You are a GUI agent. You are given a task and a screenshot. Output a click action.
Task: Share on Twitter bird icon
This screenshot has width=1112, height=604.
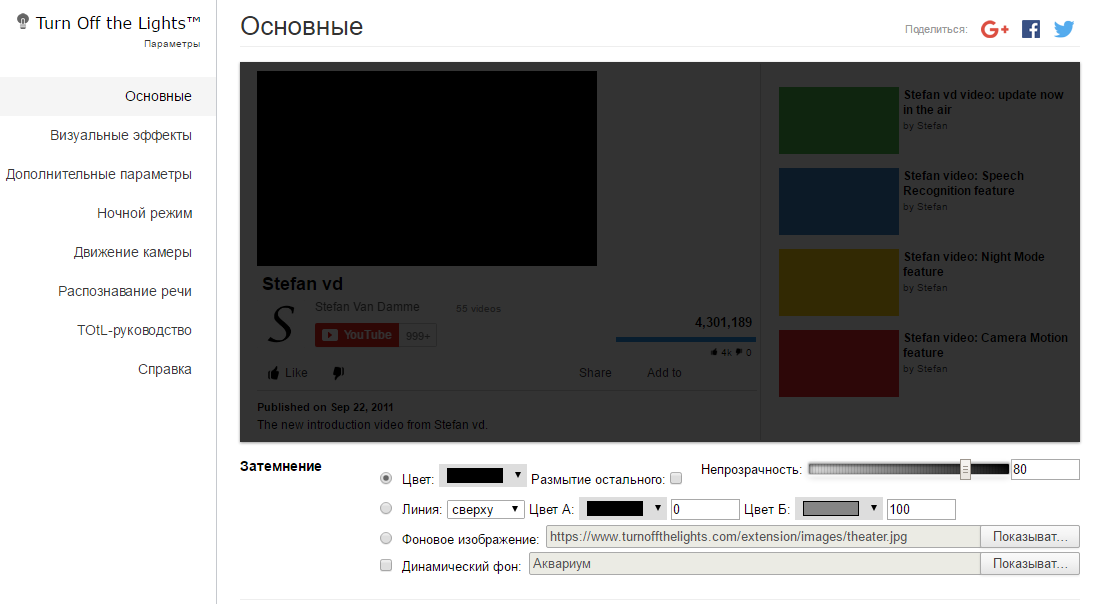(x=1064, y=29)
